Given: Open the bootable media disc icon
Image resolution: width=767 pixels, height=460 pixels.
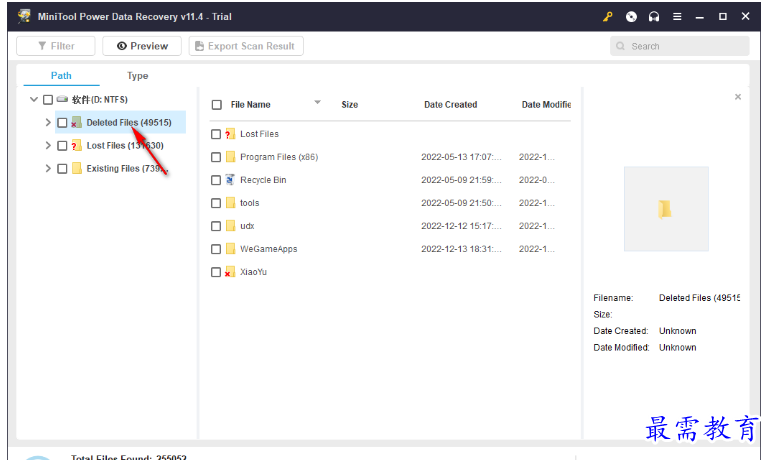Looking at the screenshot, I should [631, 17].
